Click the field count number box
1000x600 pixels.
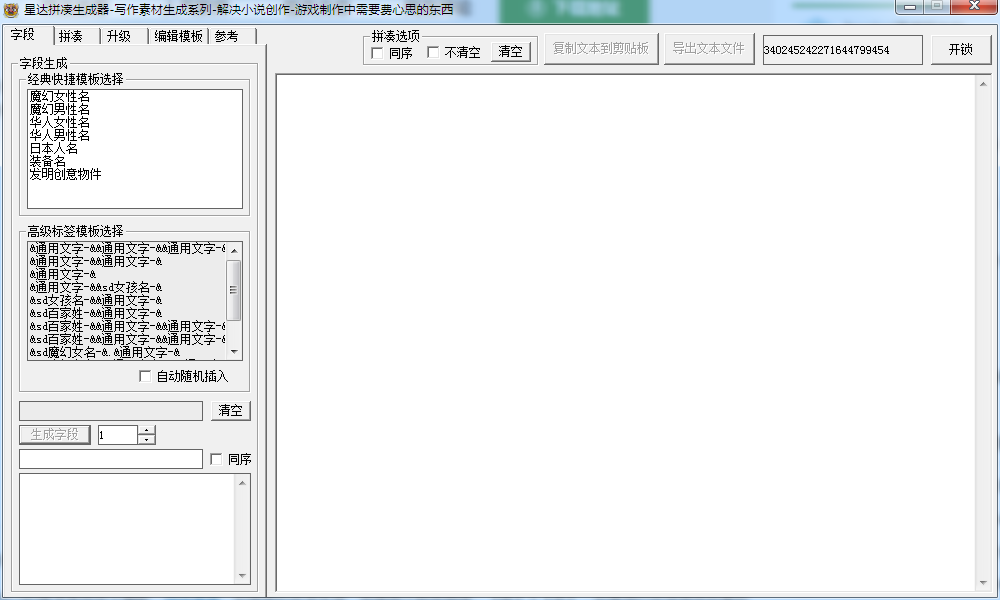pyautogui.click(x=118, y=435)
